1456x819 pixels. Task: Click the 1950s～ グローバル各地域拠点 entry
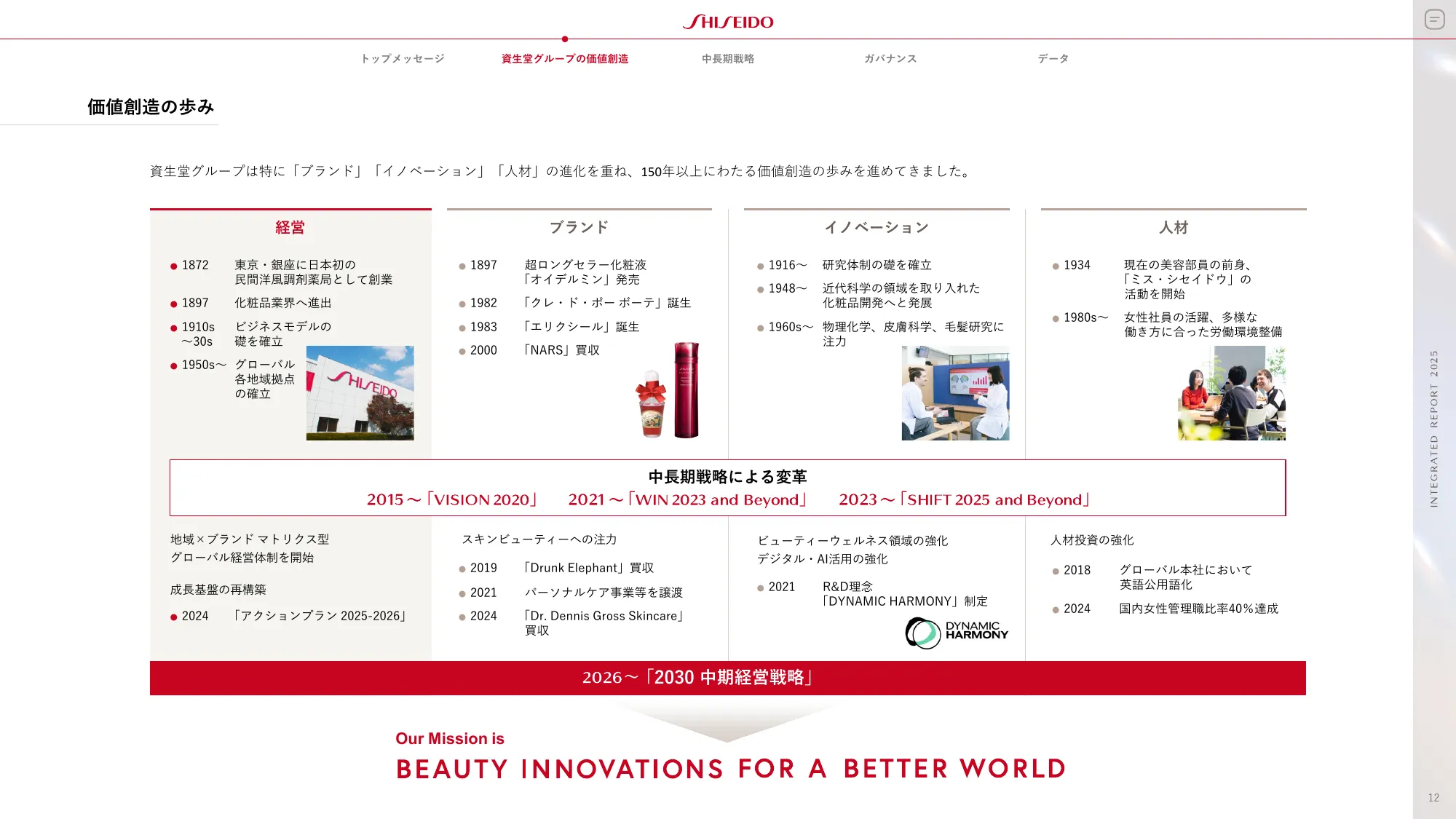pos(234,379)
